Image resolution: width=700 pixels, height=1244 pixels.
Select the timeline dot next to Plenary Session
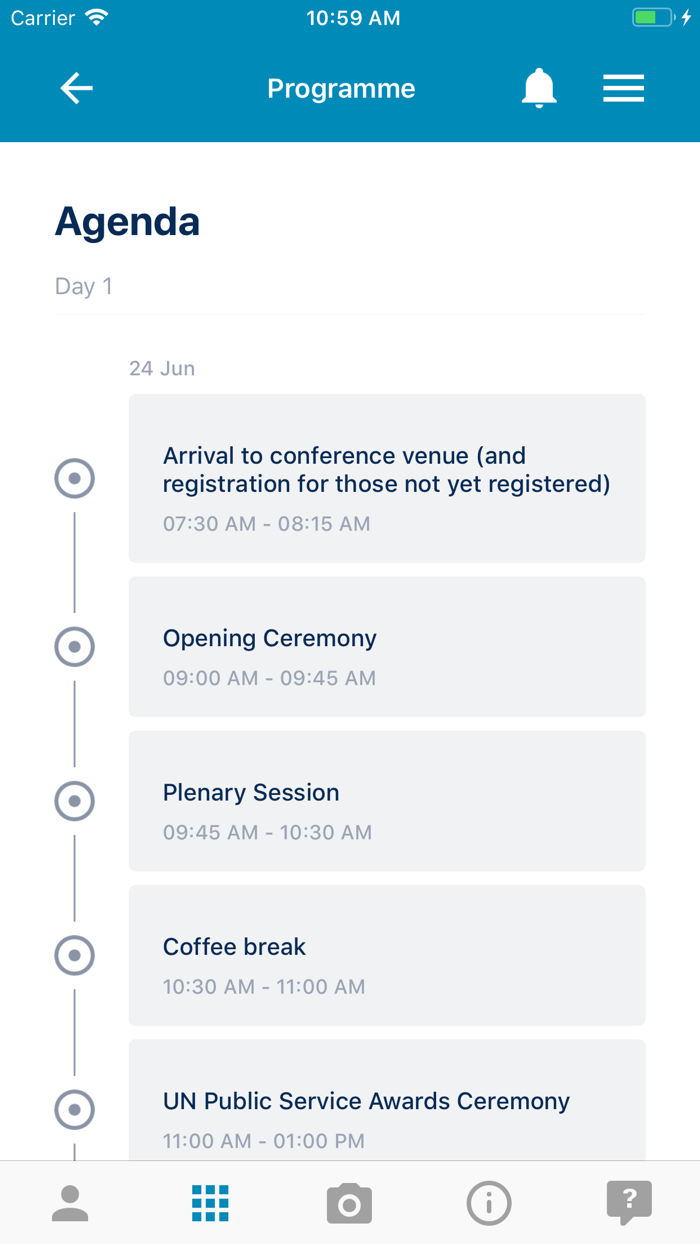click(74, 801)
